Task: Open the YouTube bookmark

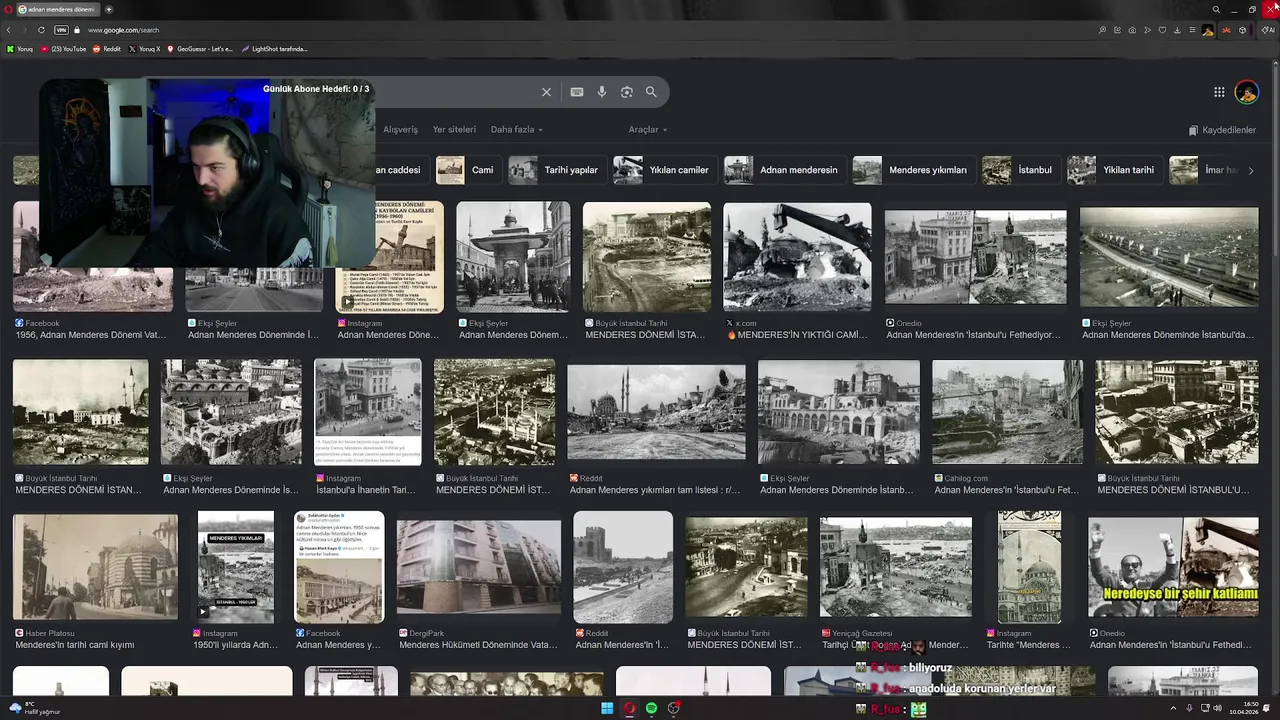Action: [63, 49]
